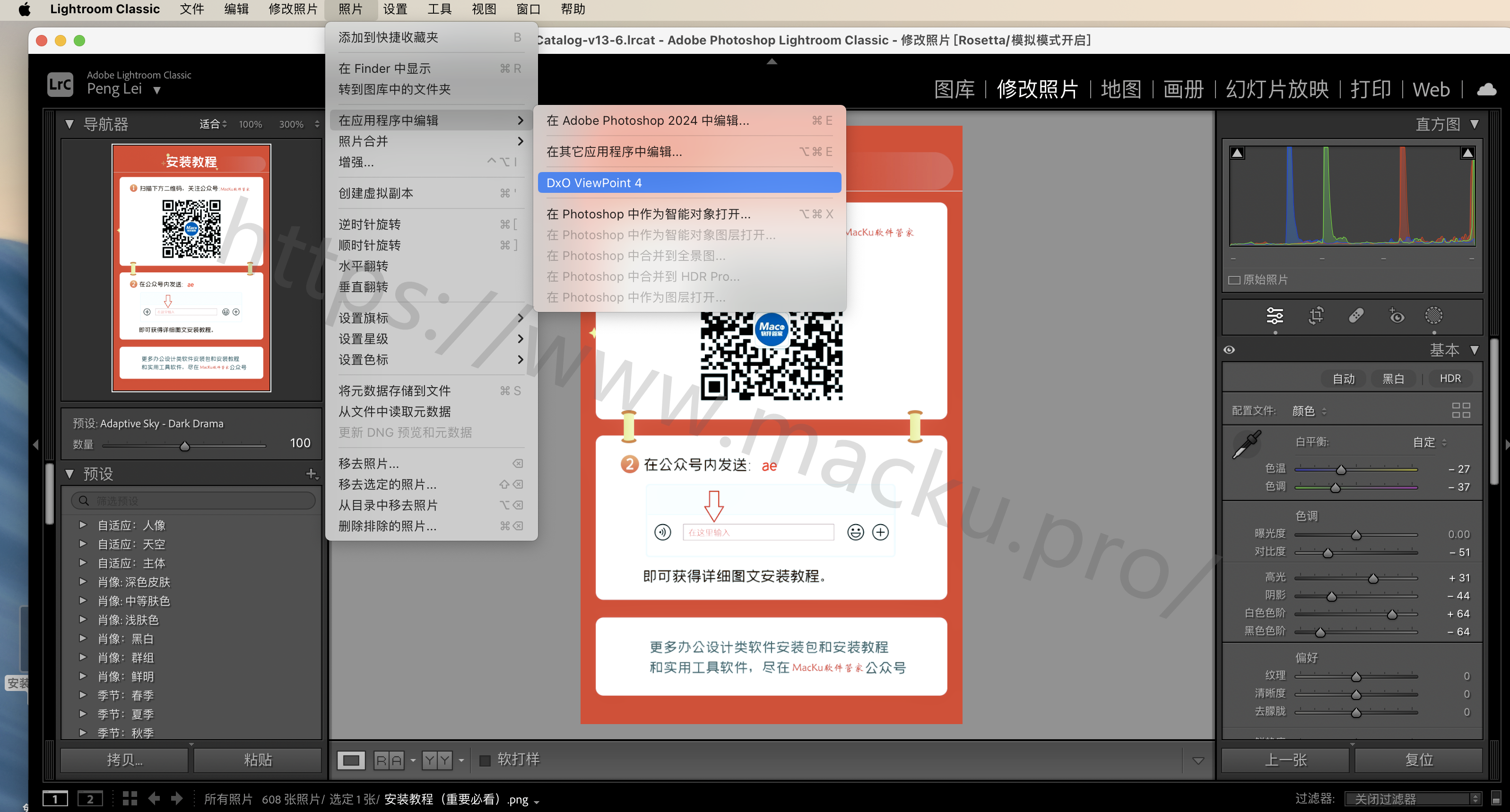1510x812 pixels.
Task: Choose Reference view R|A icon
Action: coord(389,760)
